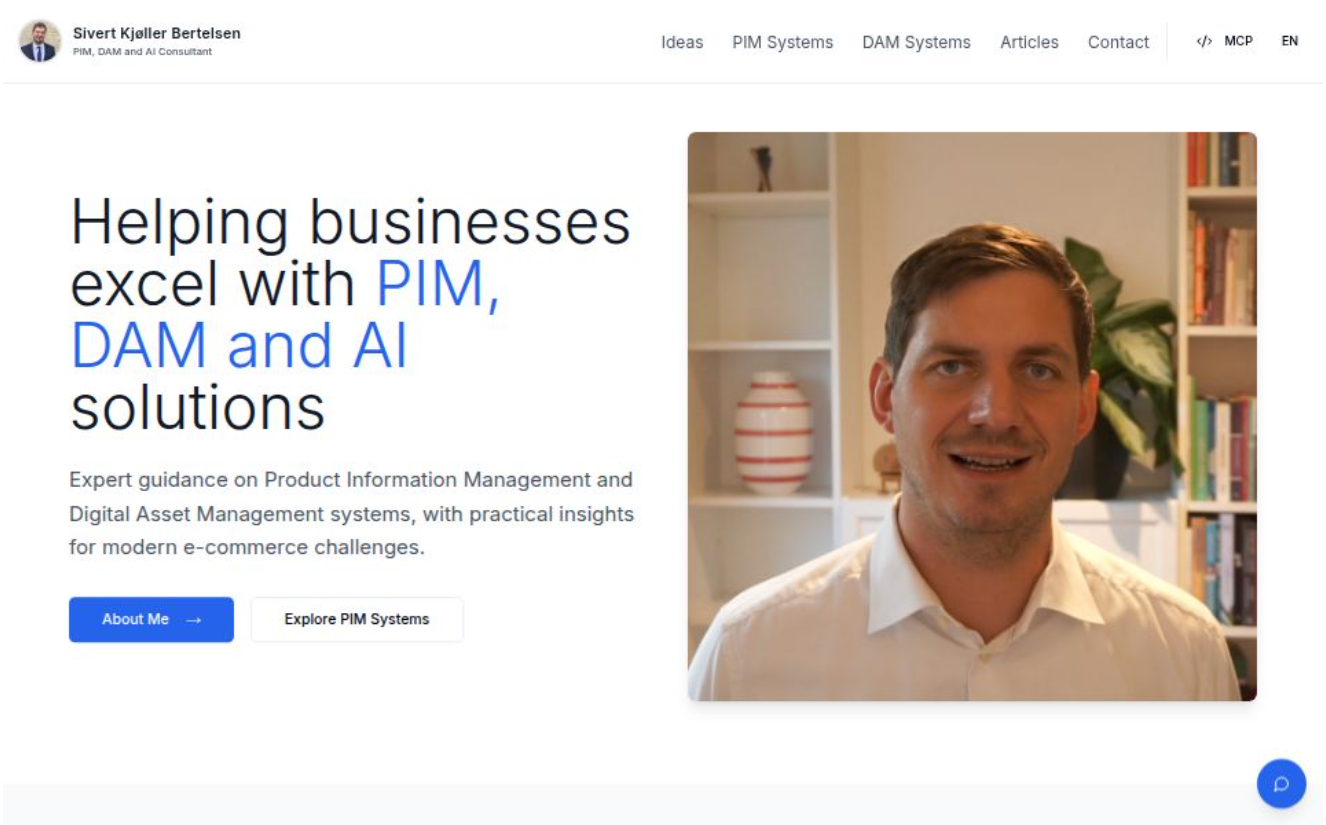Click the grey section band at page bottom

point(663,805)
